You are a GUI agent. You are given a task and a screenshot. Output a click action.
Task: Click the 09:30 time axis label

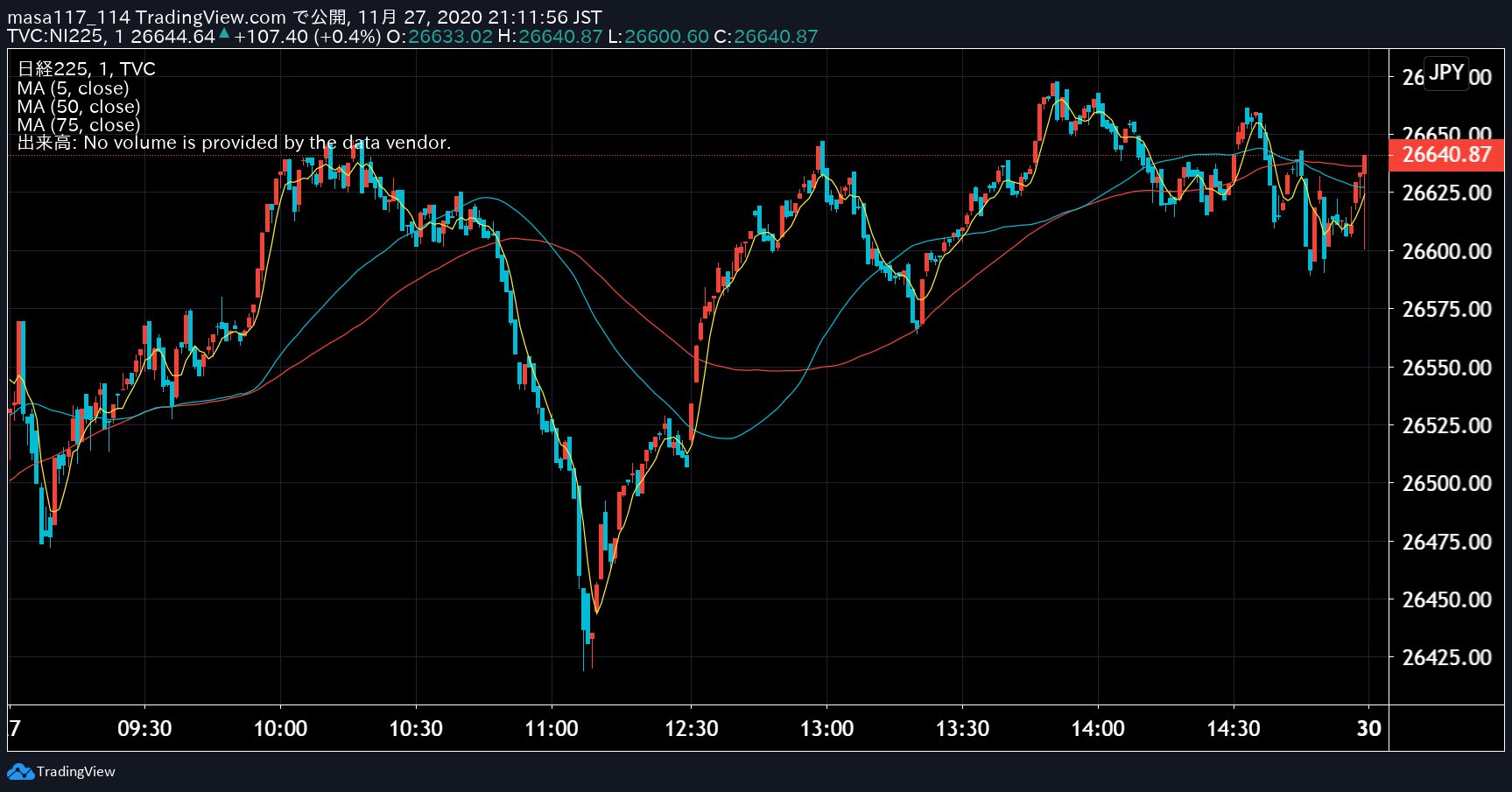pyautogui.click(x=144, y=728)
